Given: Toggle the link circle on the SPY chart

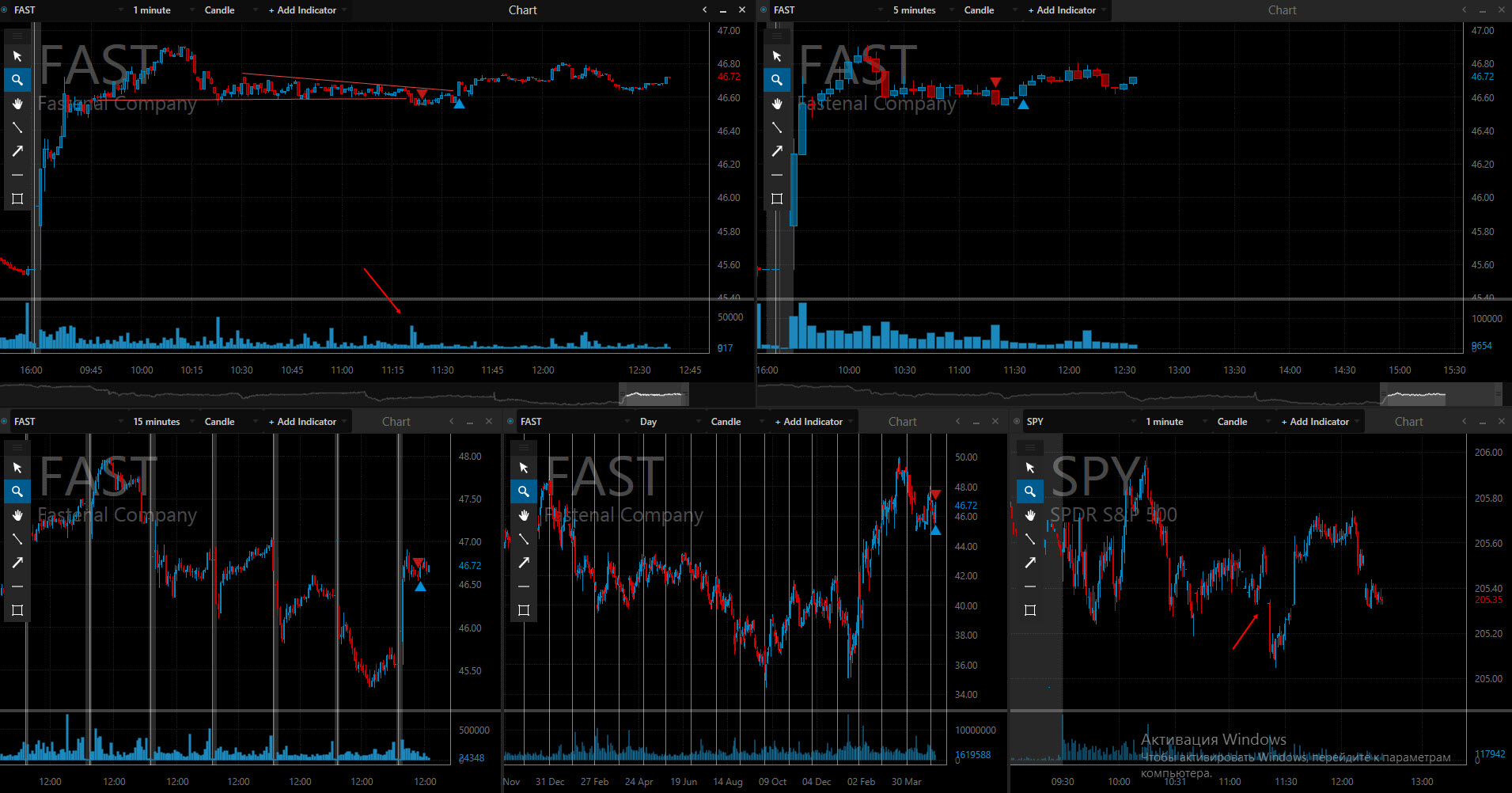Looking at the screenshot, I should click(x=1017, y=422).
